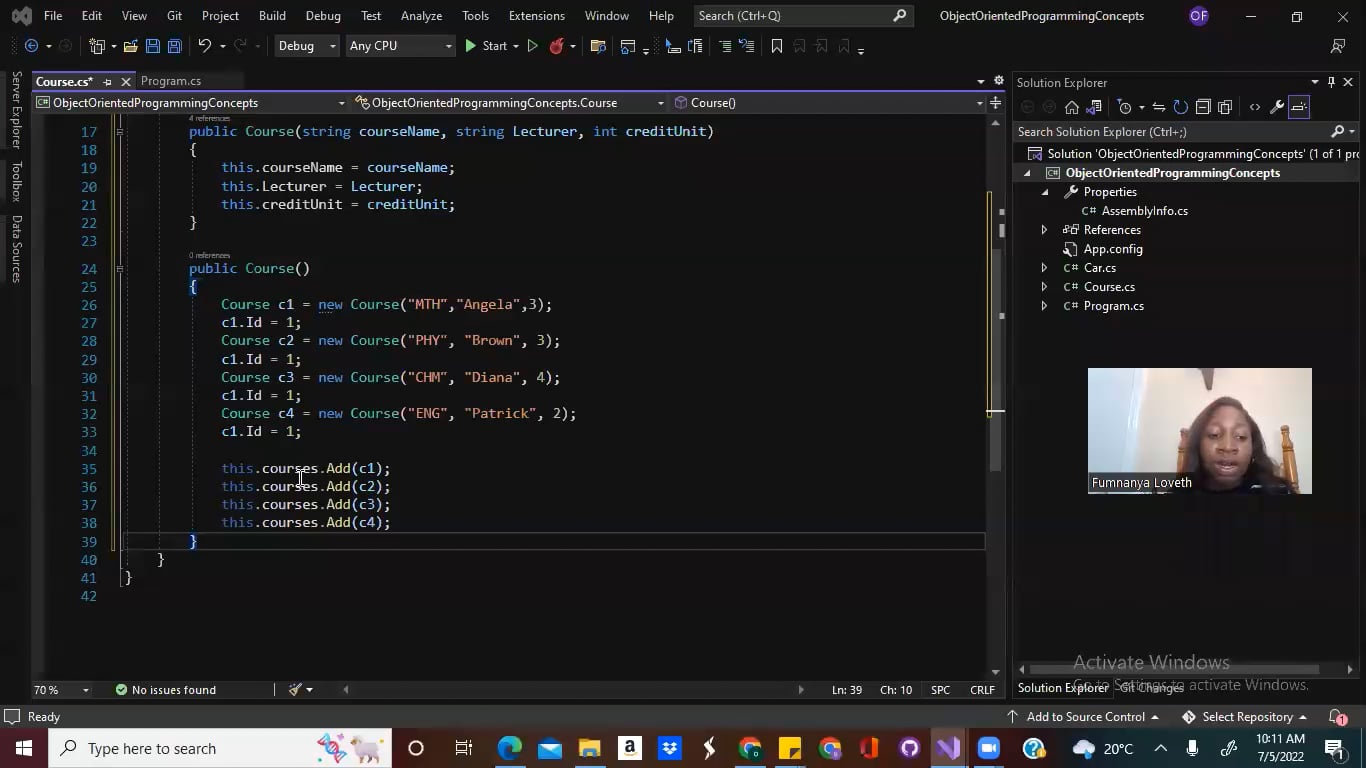Open the Server Explorer side tab

click(x=16, y=110)
